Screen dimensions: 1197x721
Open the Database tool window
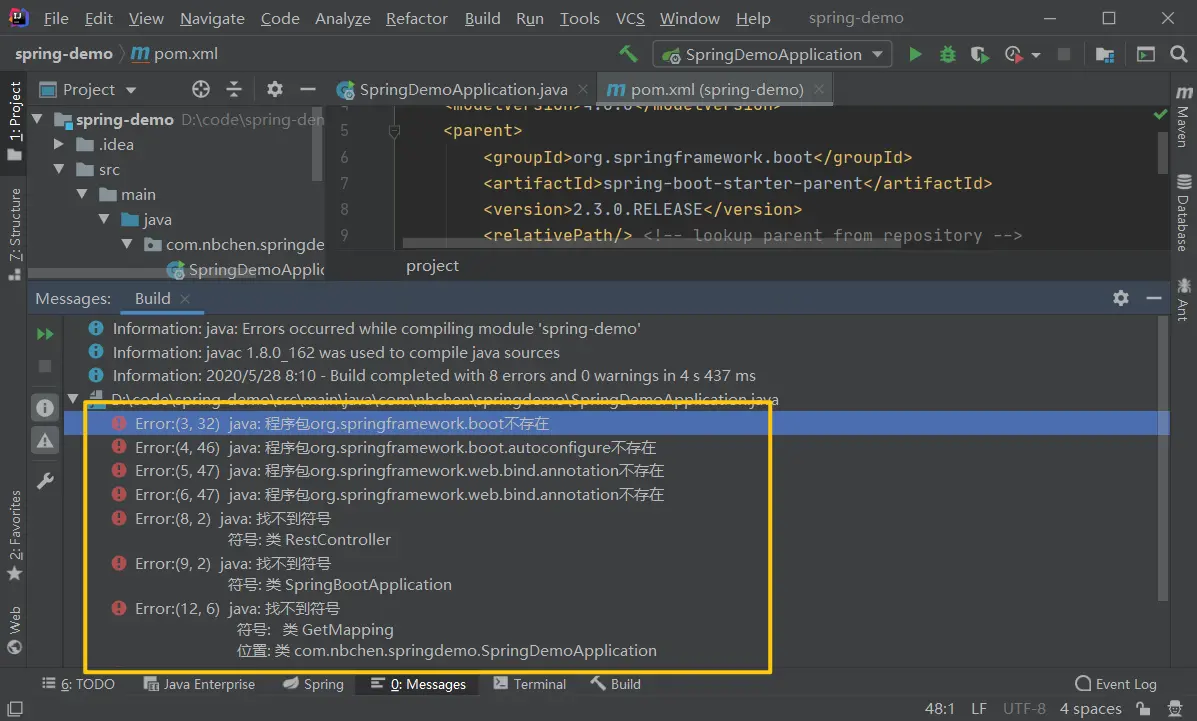pyautogui.click(x=1183, y=213)
